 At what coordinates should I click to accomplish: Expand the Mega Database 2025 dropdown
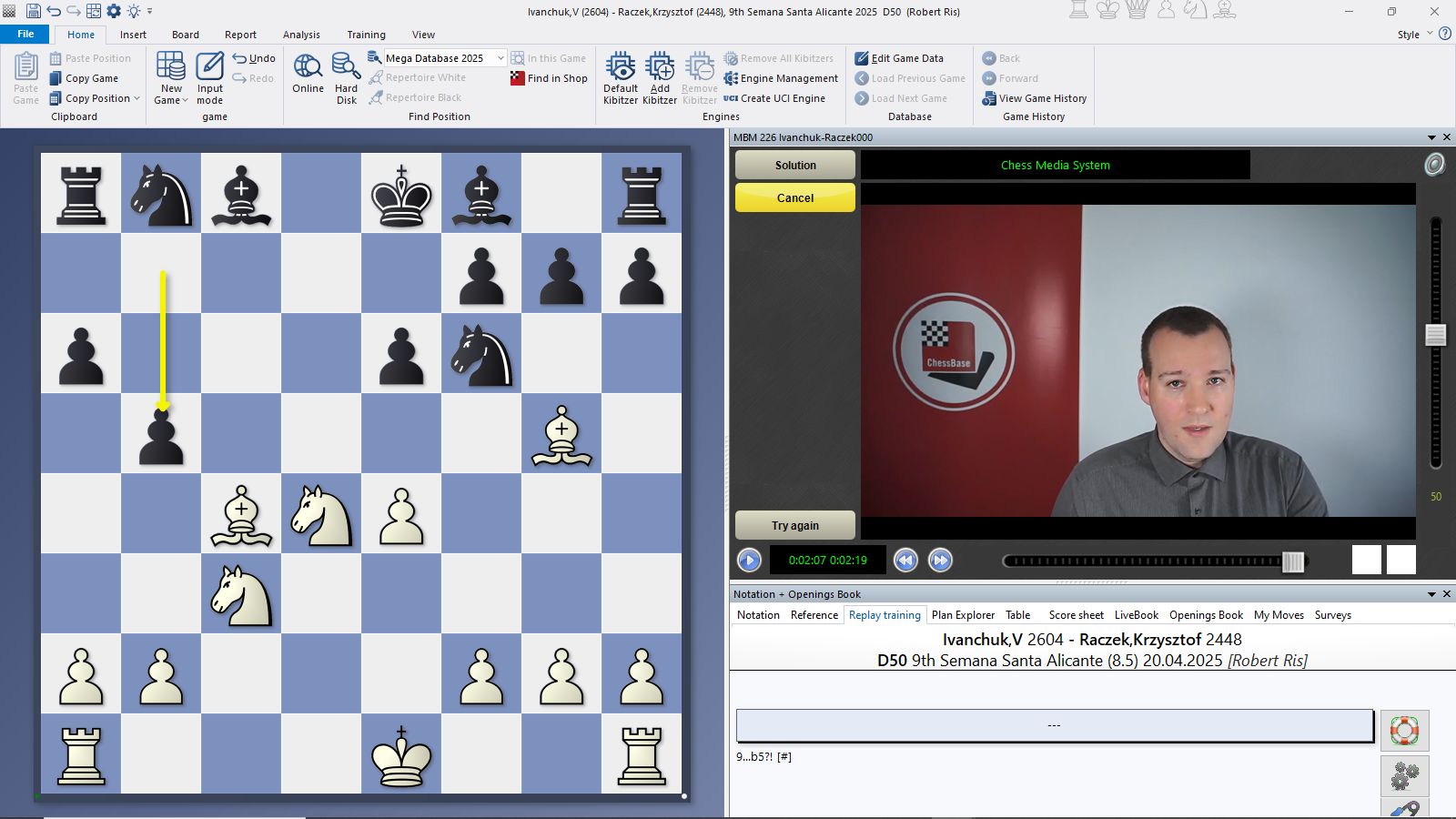tap(500, 58)
